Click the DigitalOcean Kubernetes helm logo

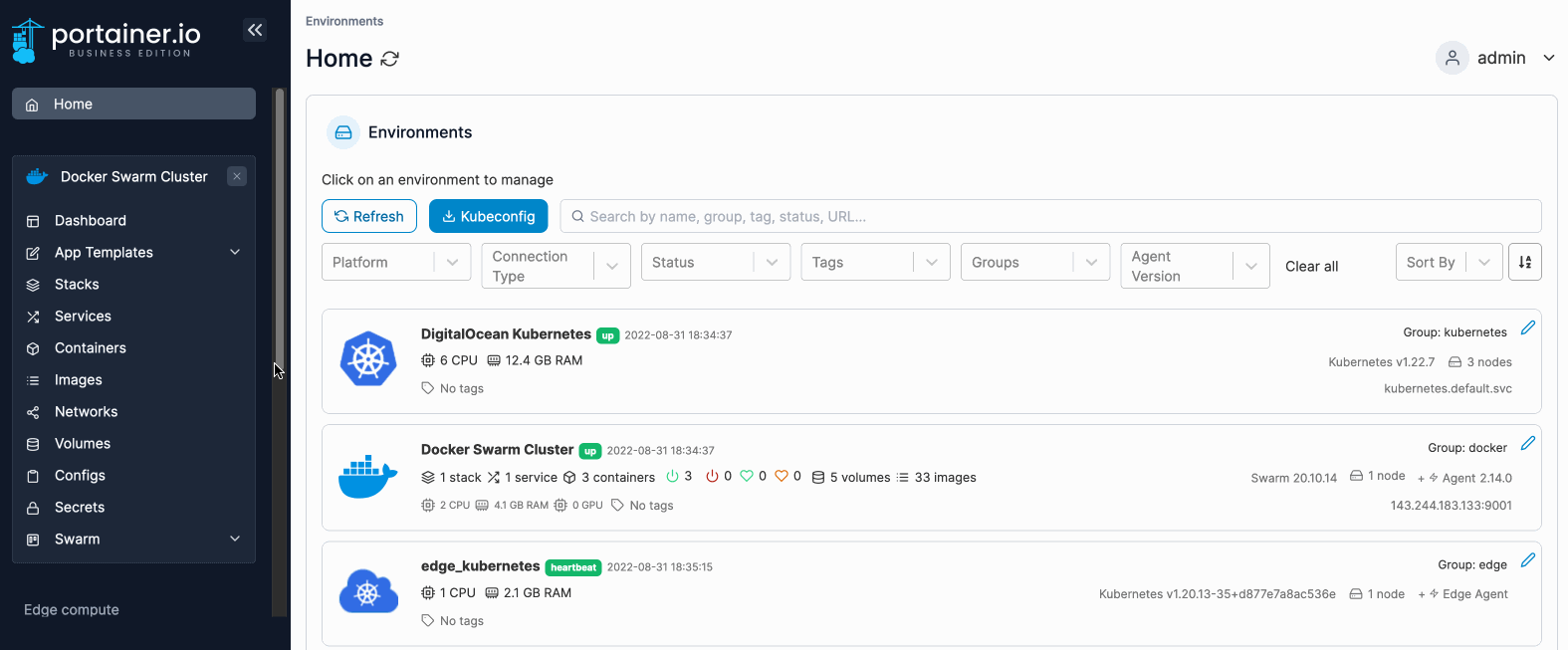[x=368, y=358]
